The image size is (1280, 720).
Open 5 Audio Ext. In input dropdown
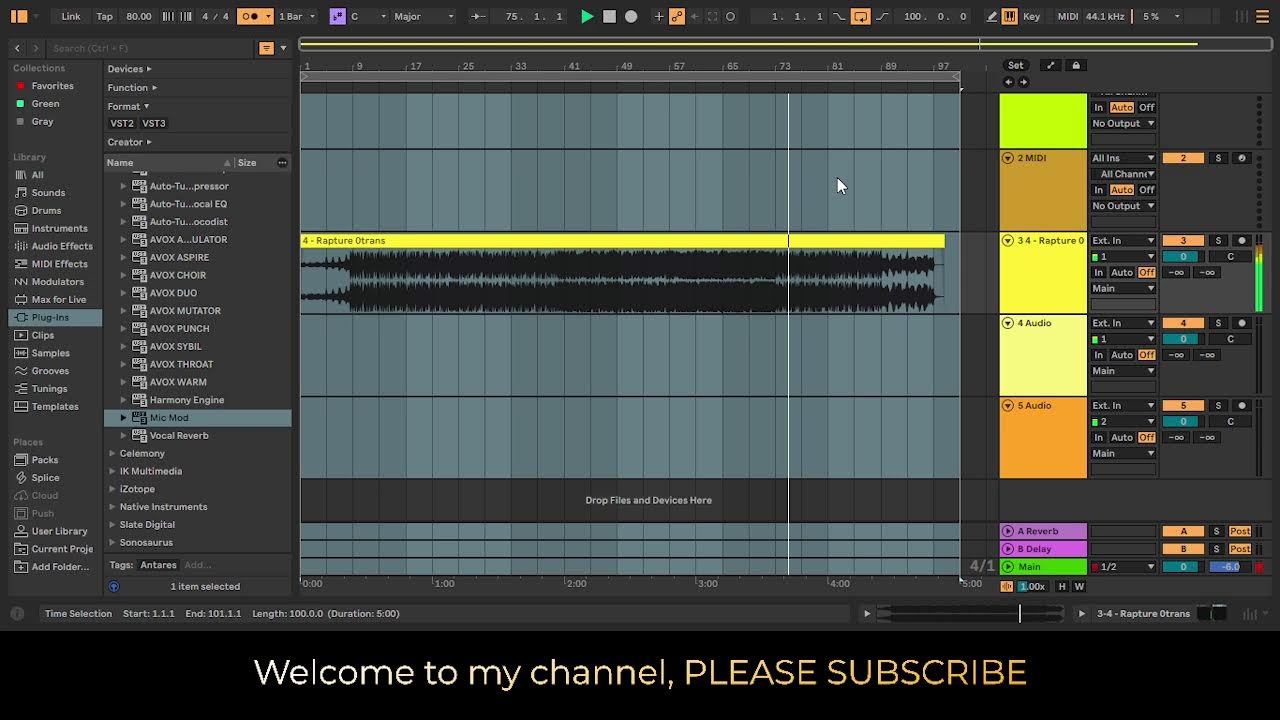pos(1123,406)
